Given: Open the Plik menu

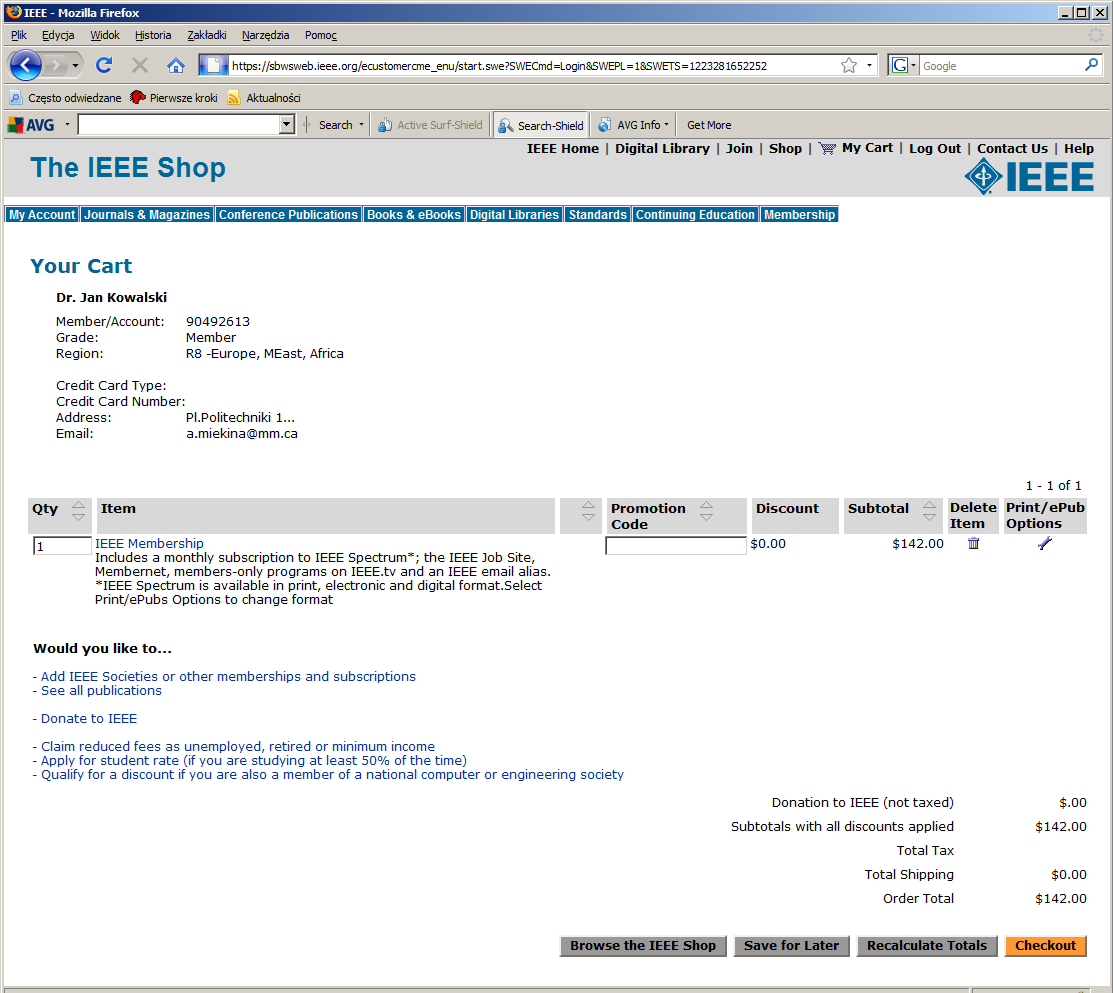Looking at the screenshot, I should coord(18,35).
